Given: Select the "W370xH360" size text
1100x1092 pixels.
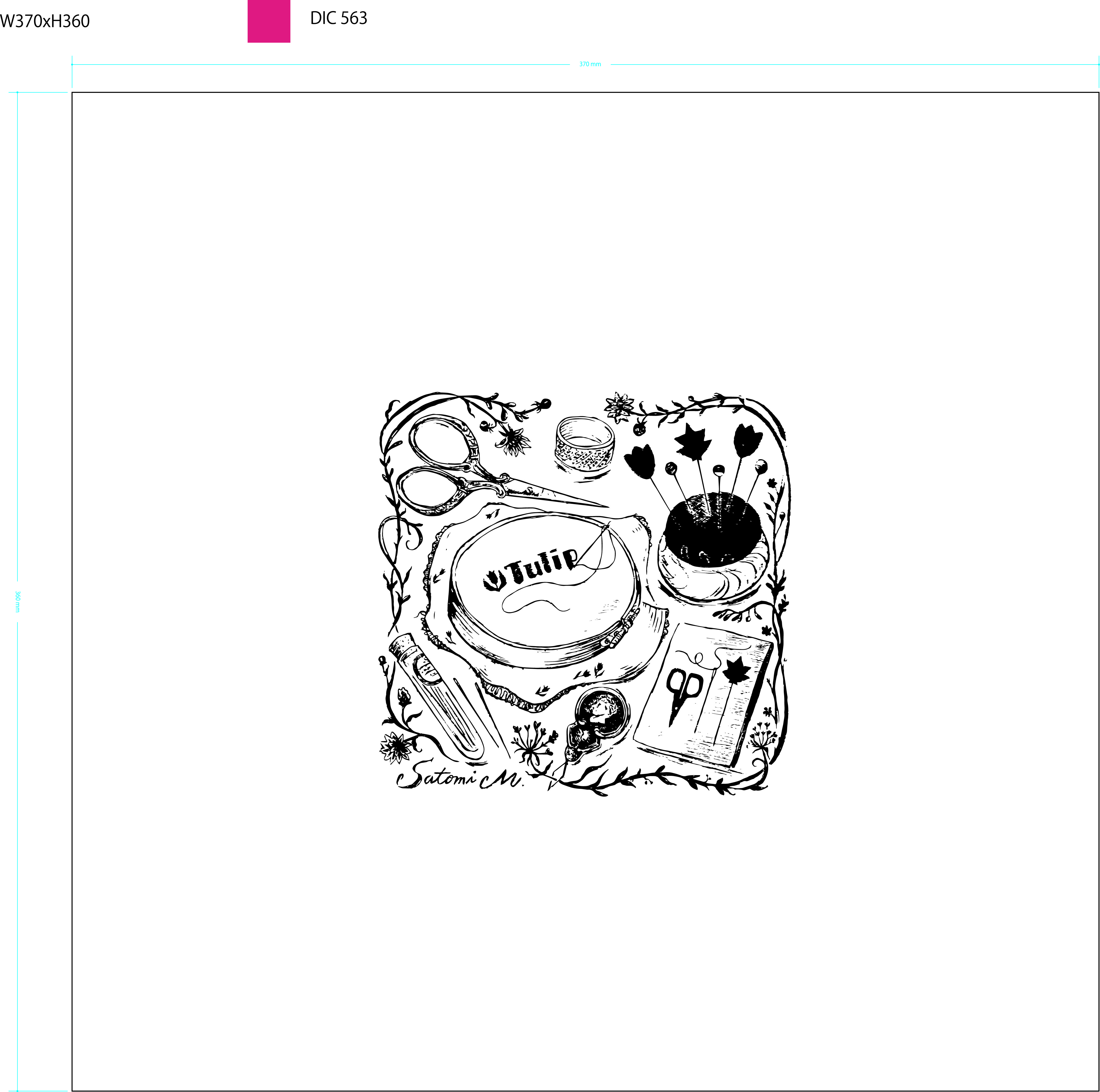Looking at the screenshot, I should tap(45, 22).
